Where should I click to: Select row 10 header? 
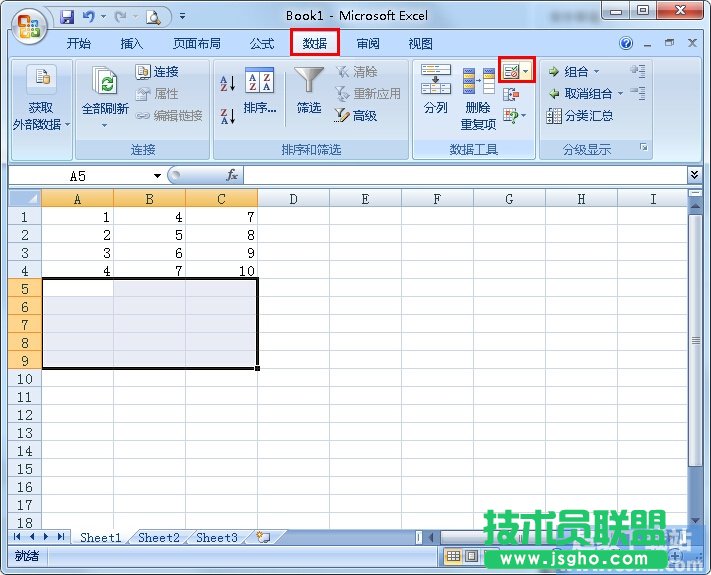(x=25, y=379)
